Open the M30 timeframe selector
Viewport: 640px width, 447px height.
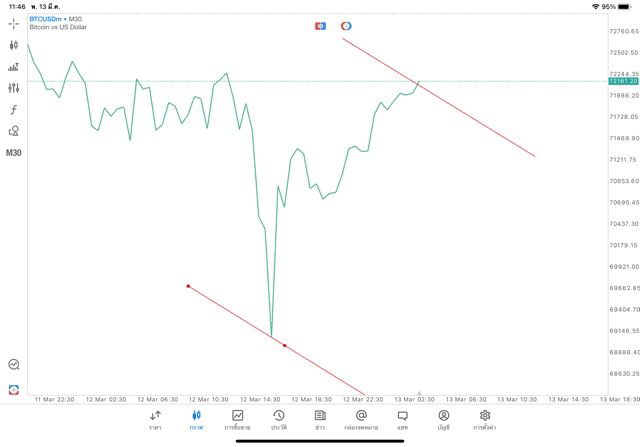(13, 153)
